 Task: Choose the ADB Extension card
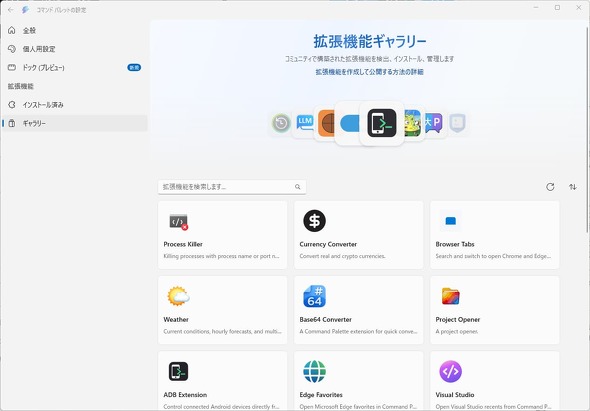pos(222,381)
